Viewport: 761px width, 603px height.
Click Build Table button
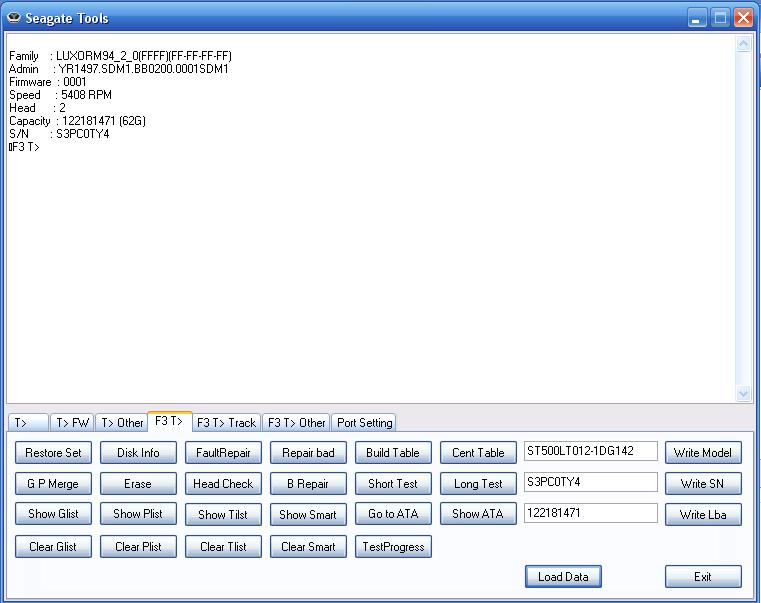pos(393,452)
